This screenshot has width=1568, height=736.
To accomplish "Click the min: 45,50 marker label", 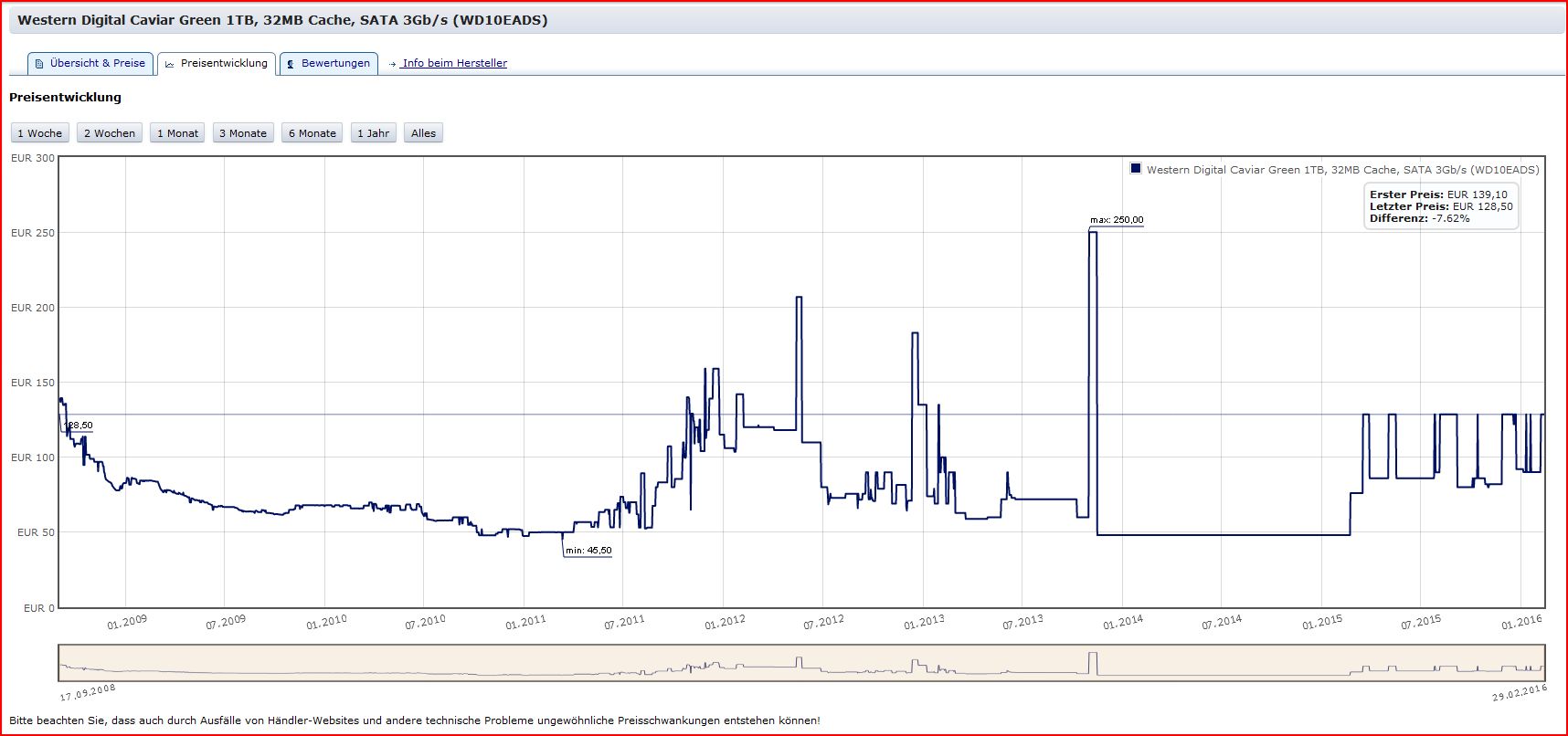I will [588, 551].
